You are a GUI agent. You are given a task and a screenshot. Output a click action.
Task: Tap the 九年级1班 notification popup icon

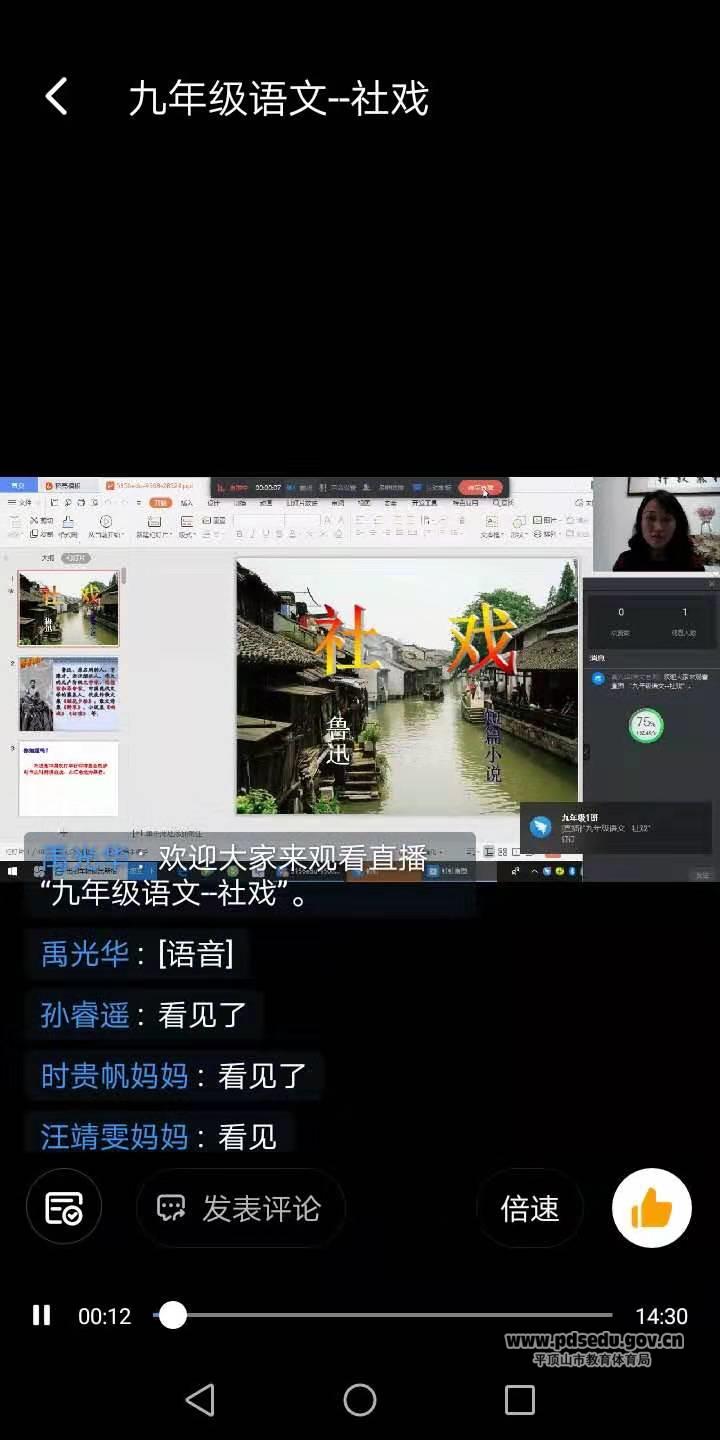[x=541, y=827]
